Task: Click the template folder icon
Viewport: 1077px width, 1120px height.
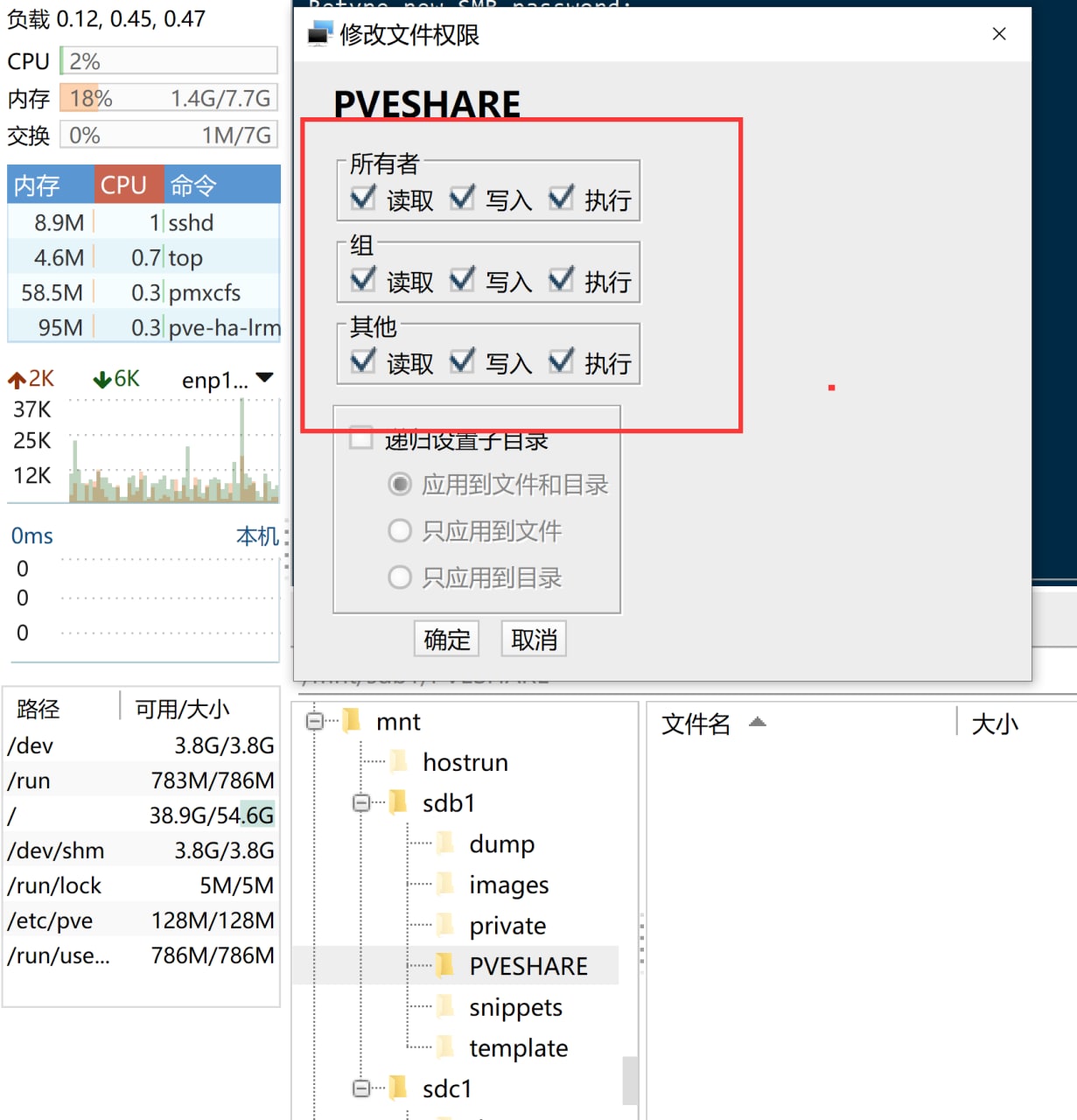Action: click(x=444, y=1046)
